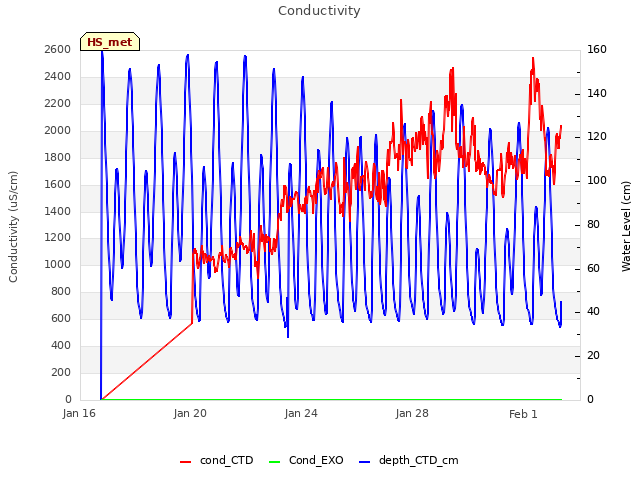Click the 100 water level axis value

coord(597,180)
